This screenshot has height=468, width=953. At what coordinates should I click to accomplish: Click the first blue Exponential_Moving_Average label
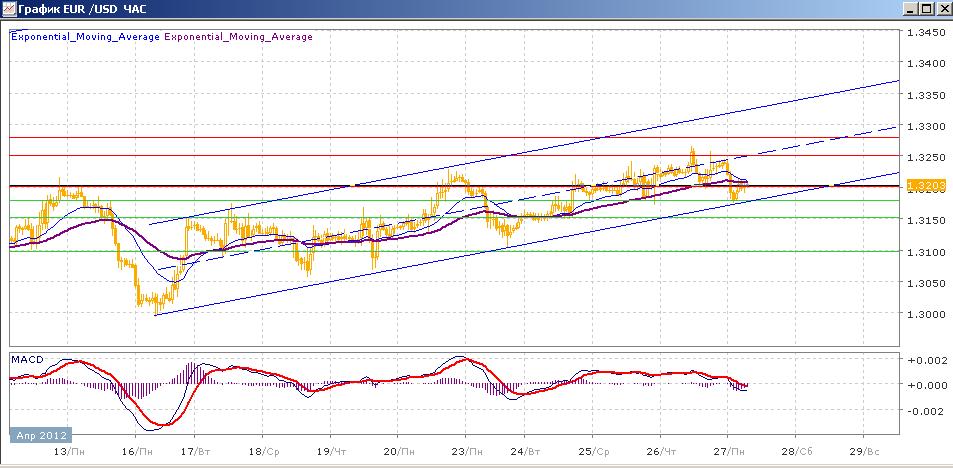pos(86,36)
